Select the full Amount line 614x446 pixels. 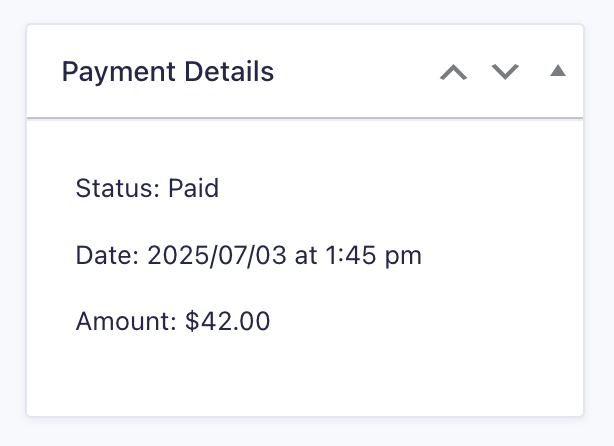[x=173, y=322]
